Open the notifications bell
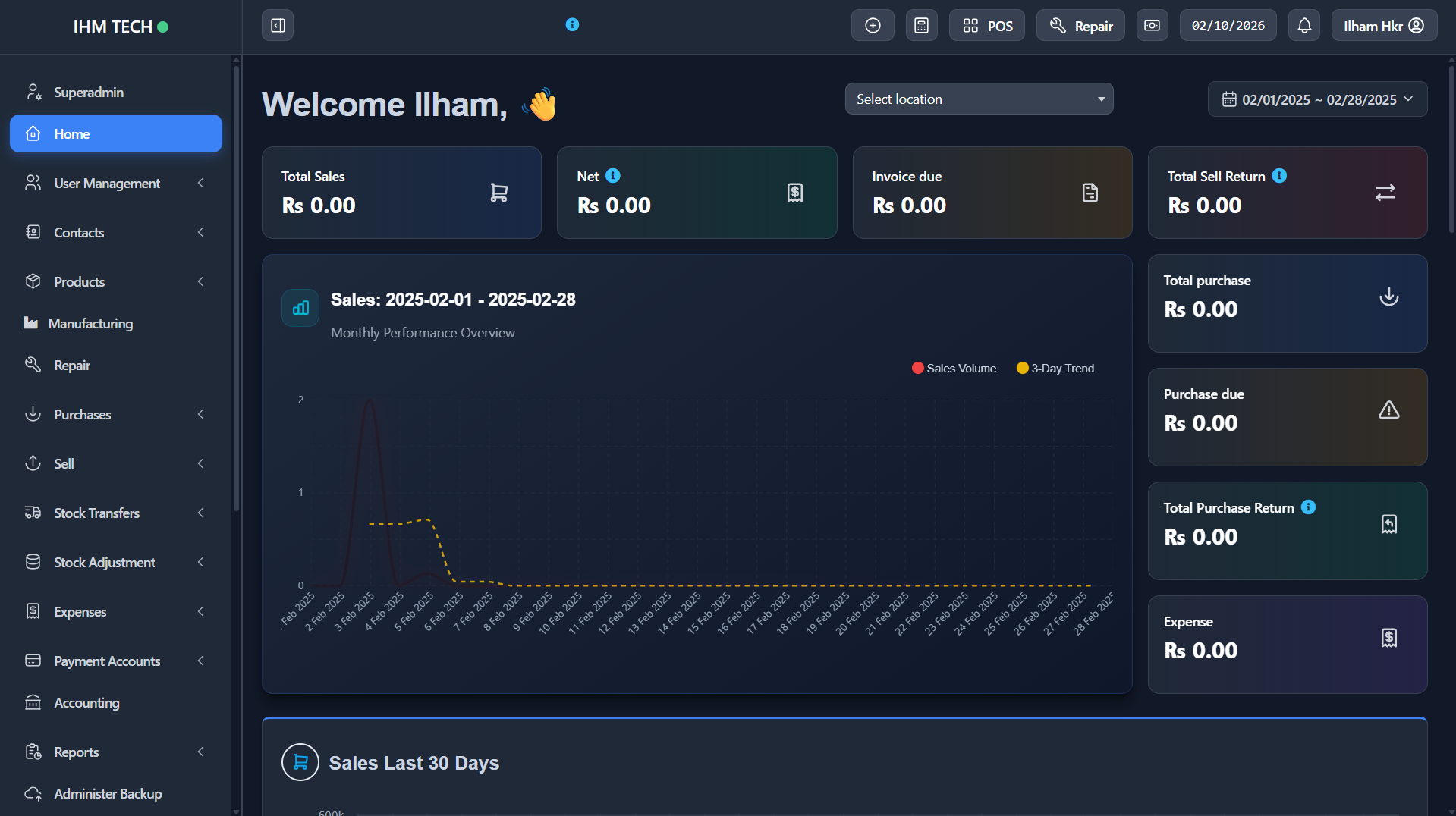The height and width of the screenshot is (816, 1456). [1303, 26]
